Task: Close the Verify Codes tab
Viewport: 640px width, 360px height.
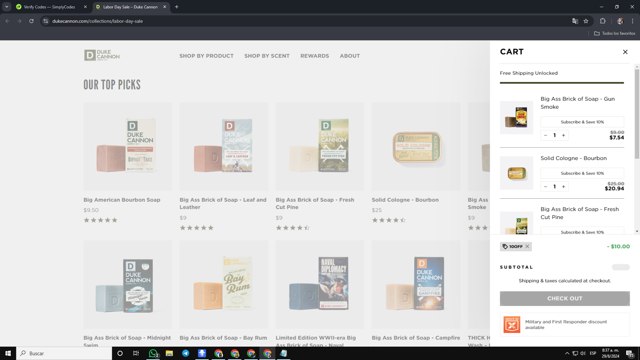Action: click(x=85, y=7)
